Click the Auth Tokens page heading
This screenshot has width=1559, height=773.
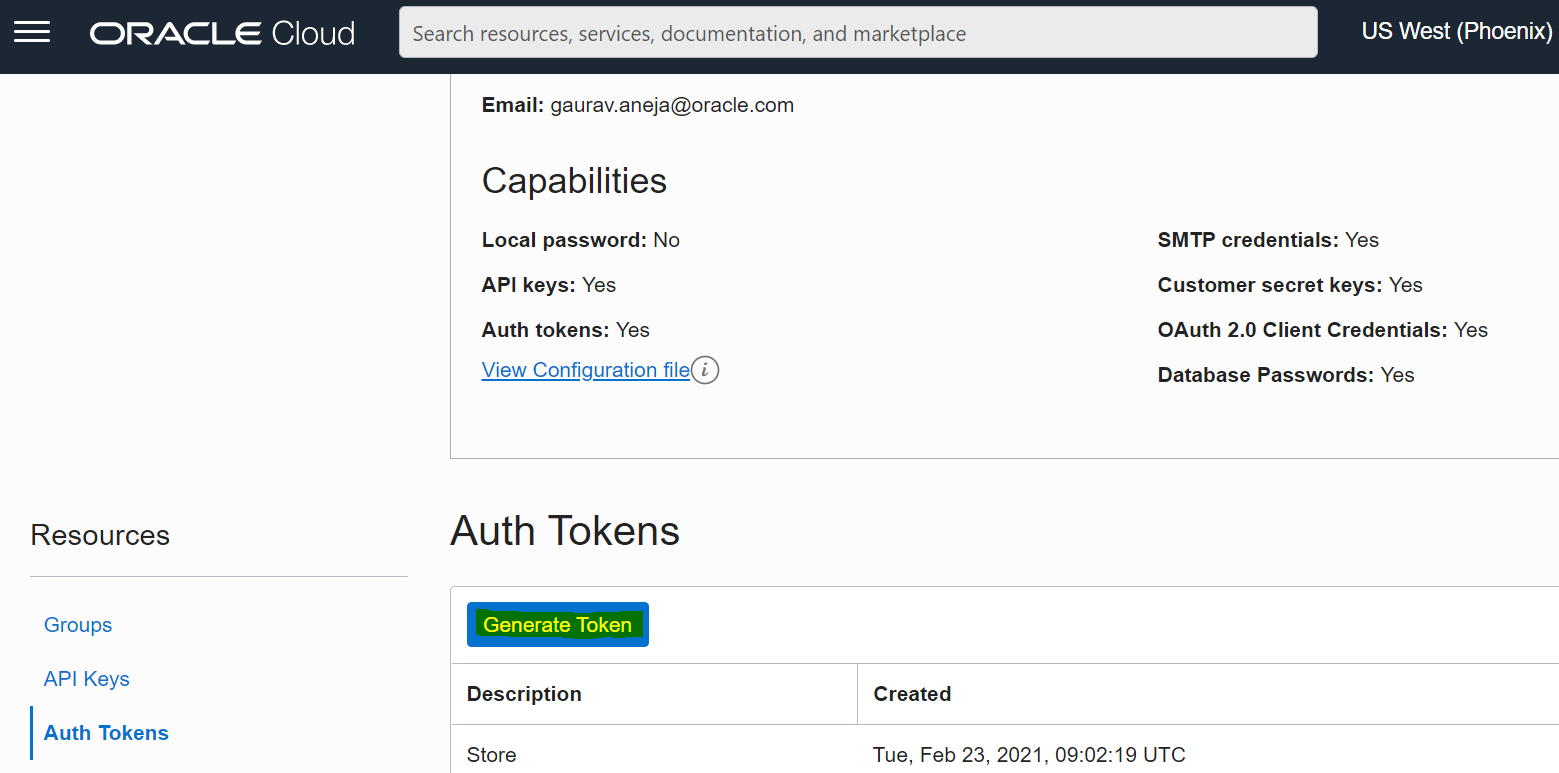pos(564,530)
